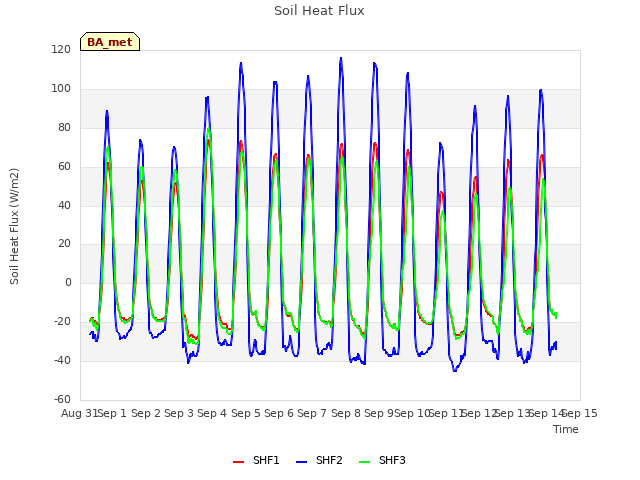
Task: Click the blue SHF2 legend color marker
Action: [301, 462]
